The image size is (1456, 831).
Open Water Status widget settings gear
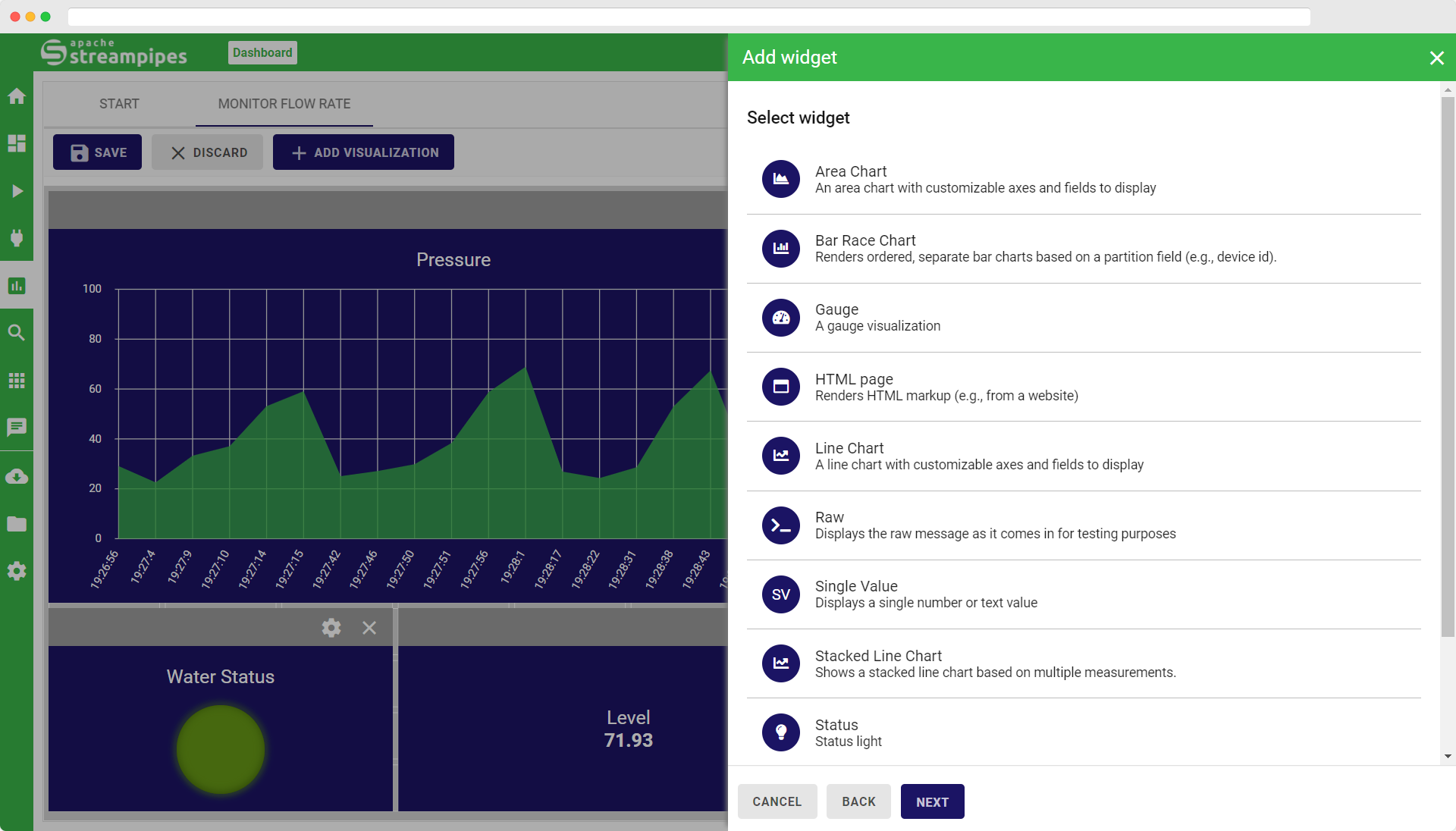pos(331,628)
